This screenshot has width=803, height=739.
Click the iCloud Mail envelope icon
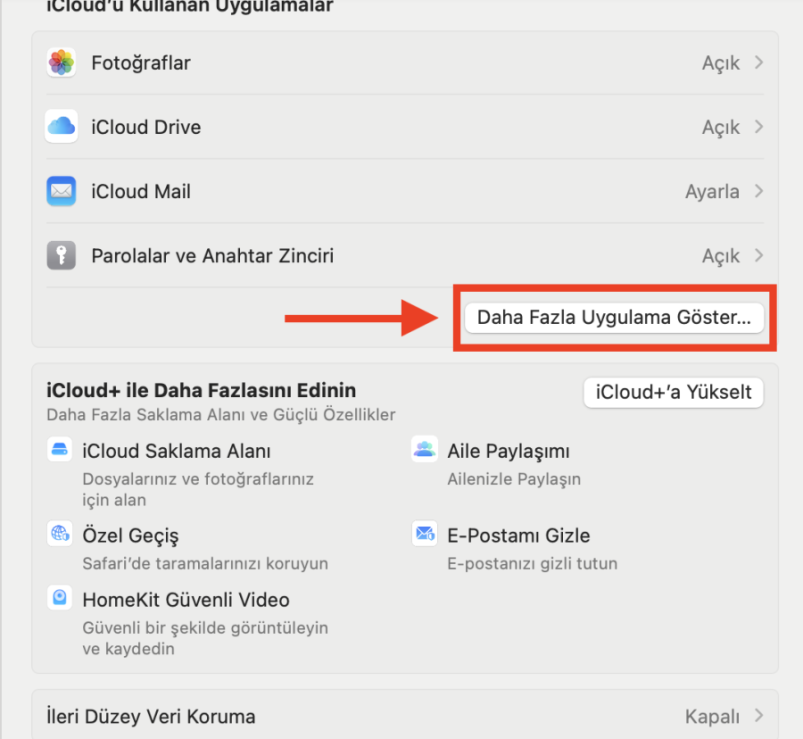pyautogui.click(x=63, y=191)
